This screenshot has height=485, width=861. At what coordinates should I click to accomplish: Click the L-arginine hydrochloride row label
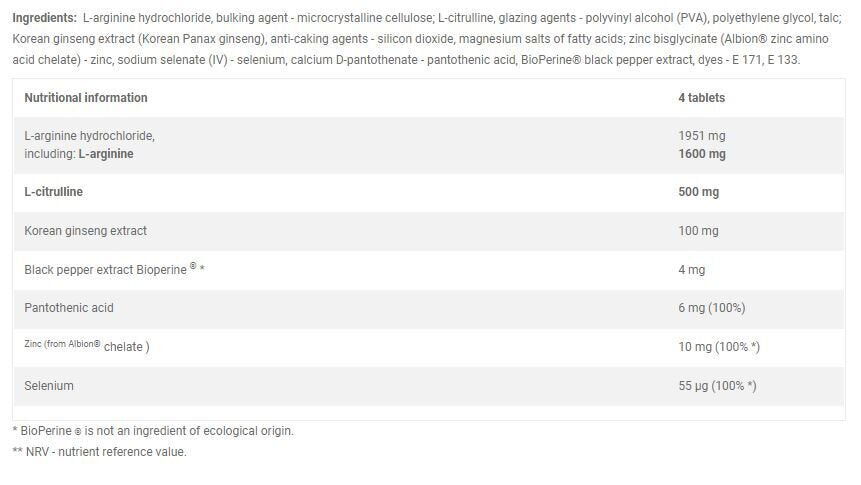click(x=89, y=136)
